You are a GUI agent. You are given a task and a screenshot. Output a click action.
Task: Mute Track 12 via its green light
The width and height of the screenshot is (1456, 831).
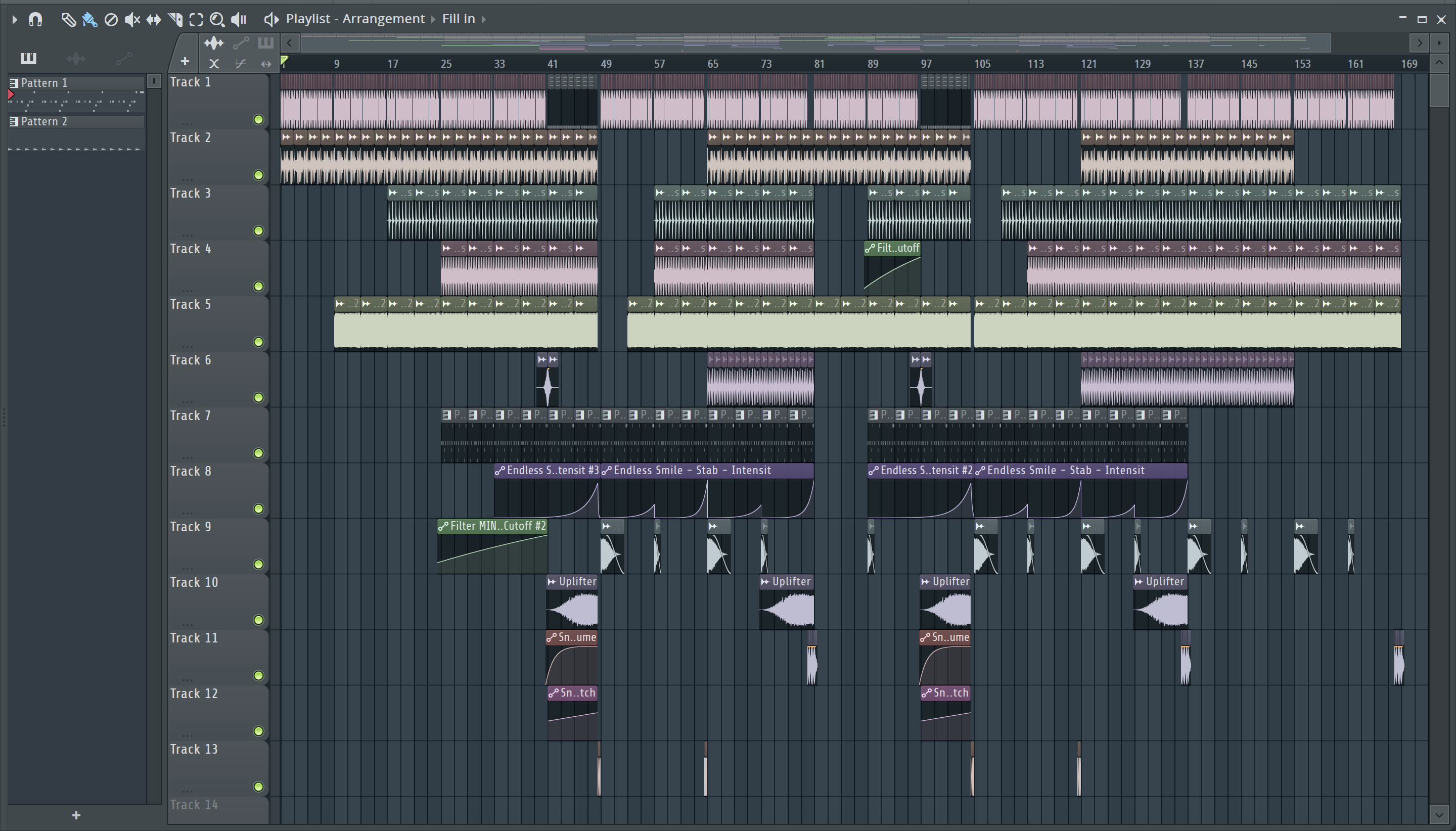(258, 731)
